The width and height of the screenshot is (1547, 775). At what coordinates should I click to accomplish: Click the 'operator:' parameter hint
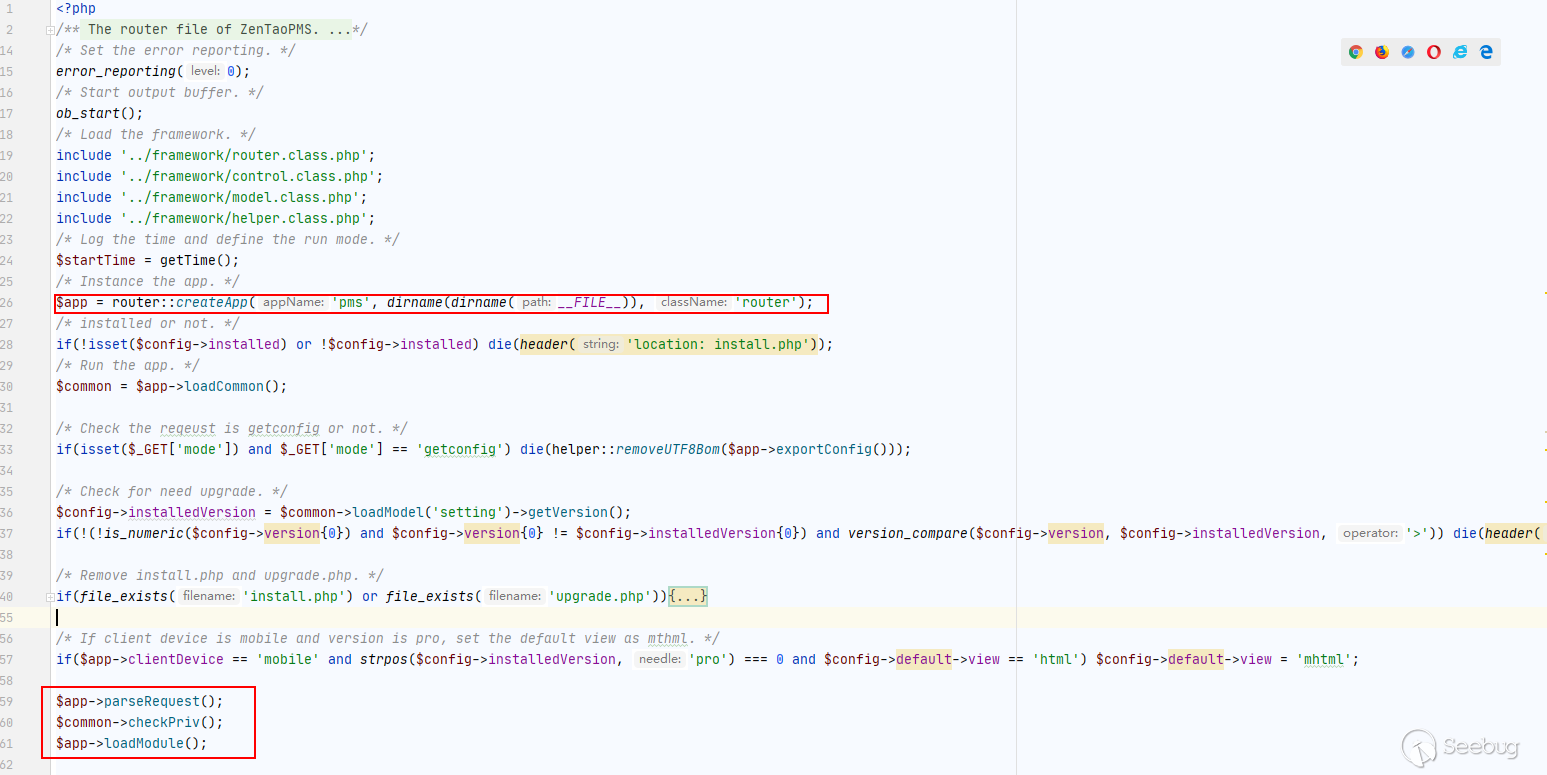coord(1370,533)
